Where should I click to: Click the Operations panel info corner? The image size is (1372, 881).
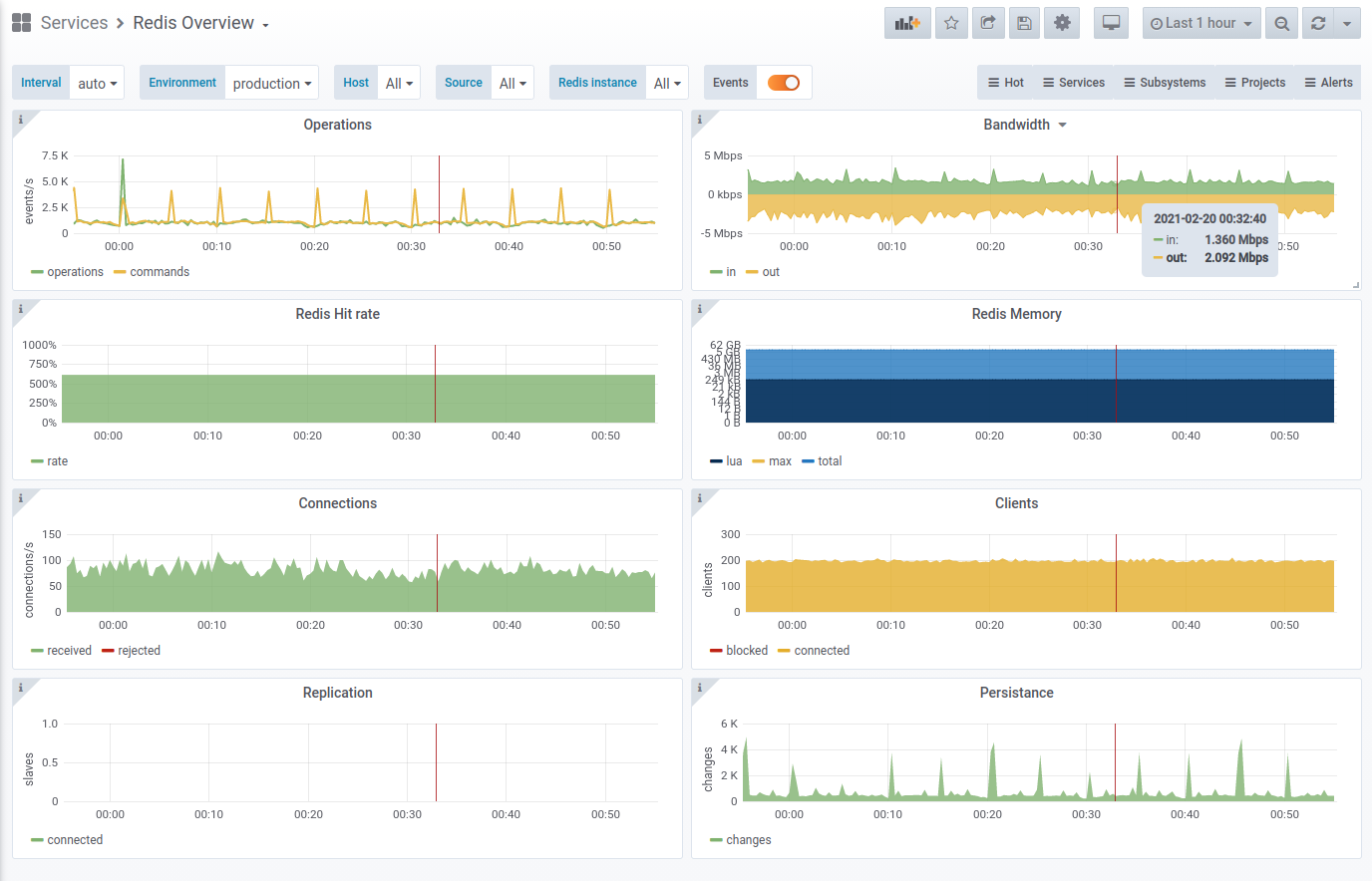pyautogui.click(x=21, y=120)
